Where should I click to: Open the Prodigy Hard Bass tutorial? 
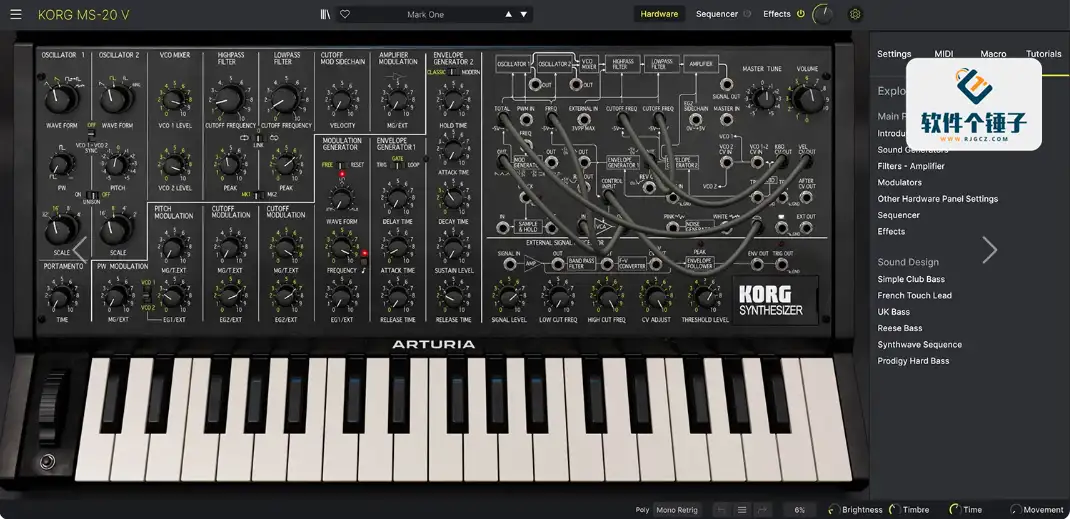tap(913, 361)
